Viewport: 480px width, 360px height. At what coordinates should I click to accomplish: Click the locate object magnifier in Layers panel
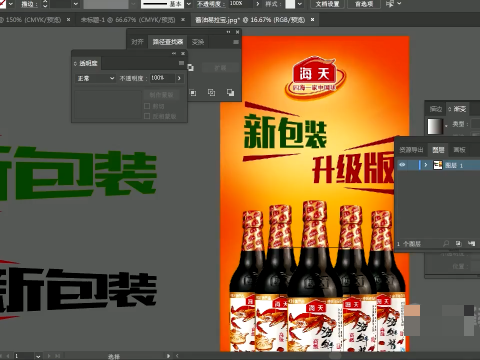[446, 244]
